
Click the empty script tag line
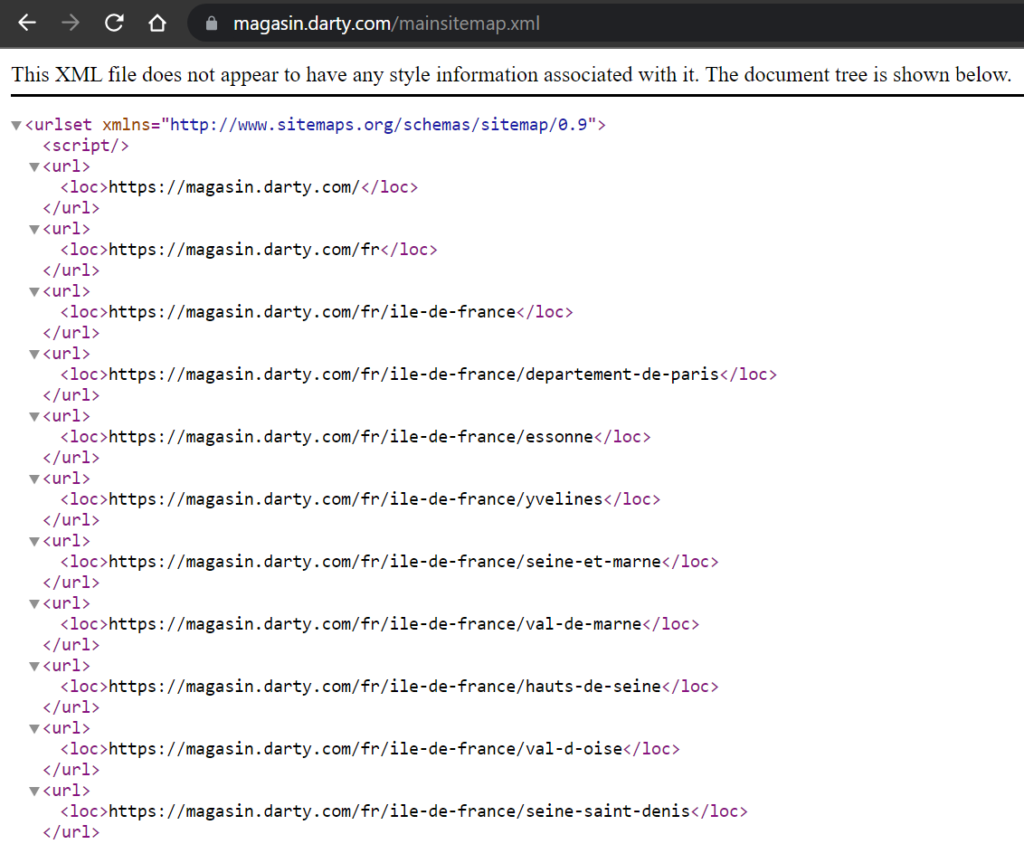click(86, 146)
